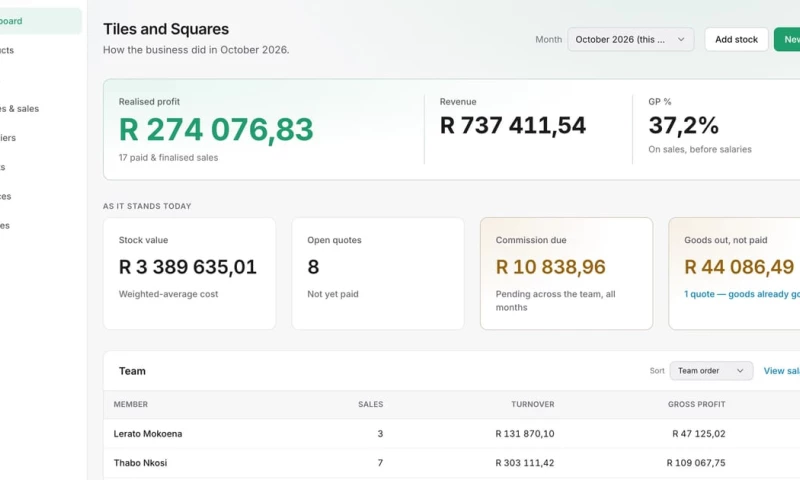The image size is (800, 480).
Task: Click the TURNOVER column header
Action: (533, 404)
